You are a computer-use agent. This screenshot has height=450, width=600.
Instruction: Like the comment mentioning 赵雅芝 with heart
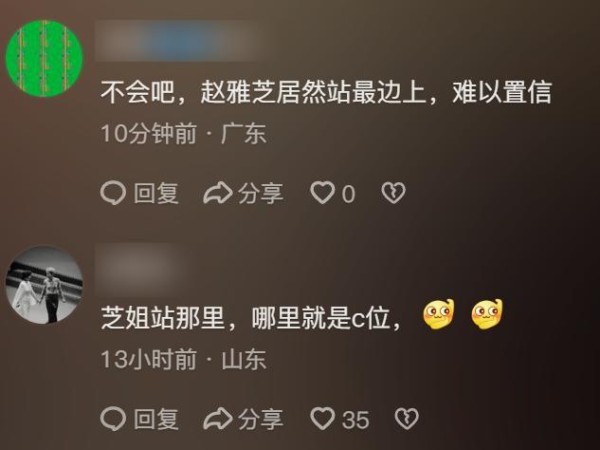click(x=322, y=192)
